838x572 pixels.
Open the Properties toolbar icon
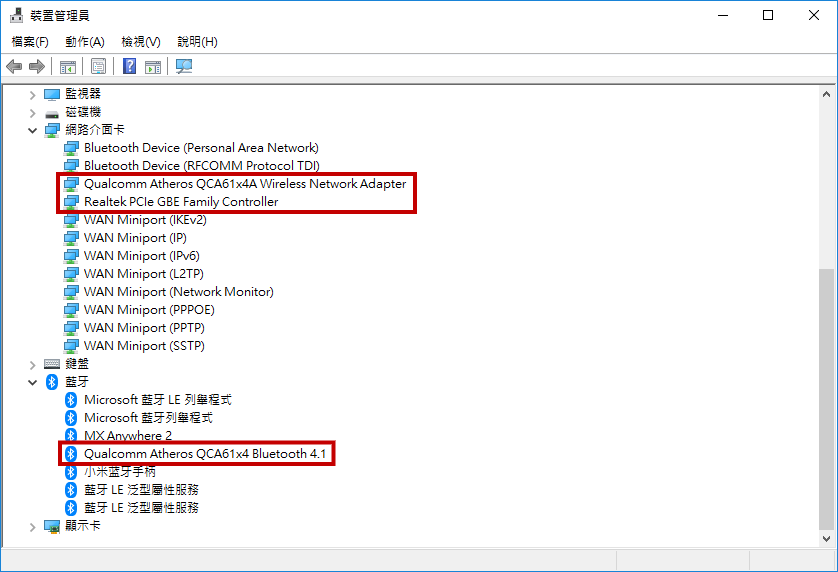pyautogui.click(x=98, y=66)
